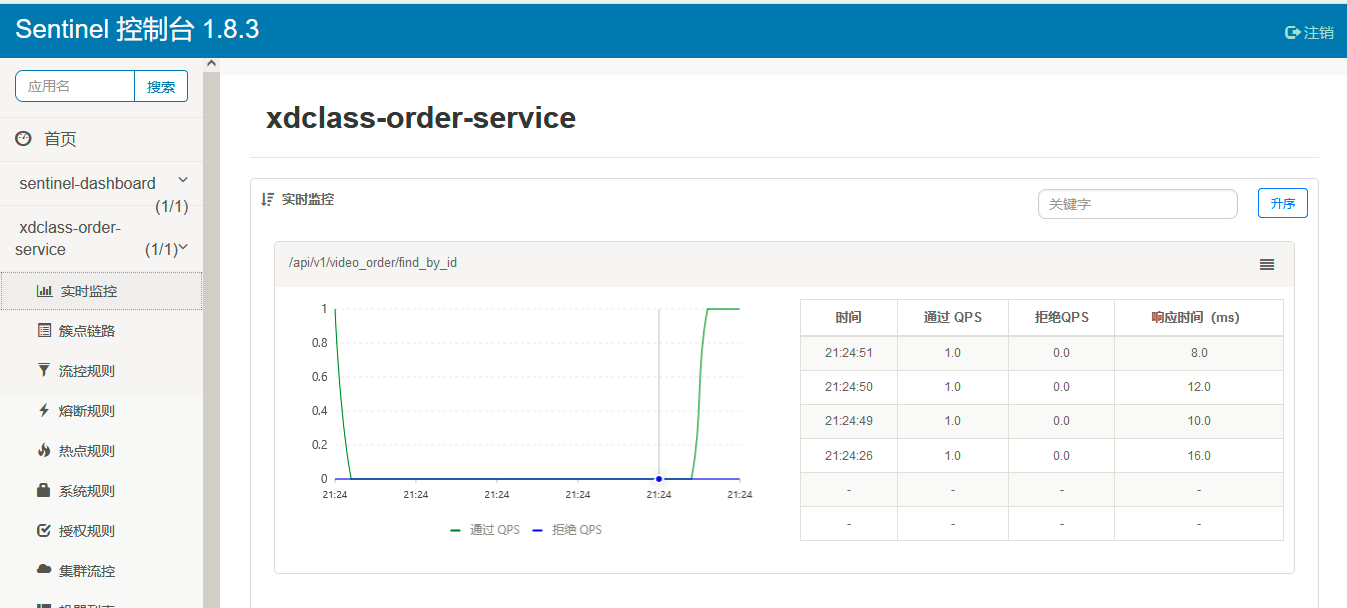
Task: Click the 搜索 button
Action: pos(161,86)
